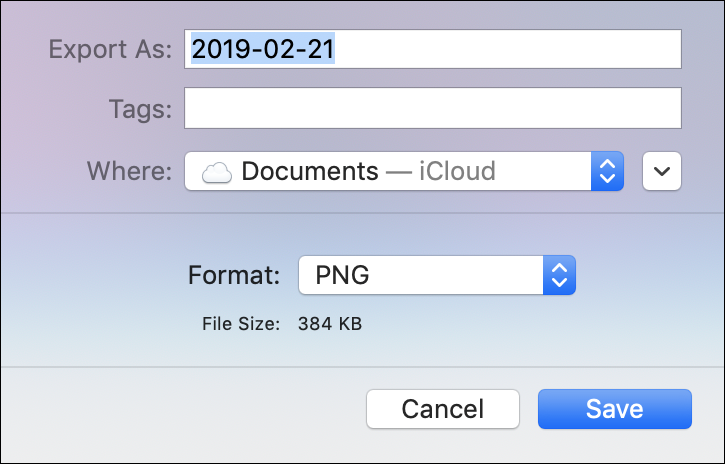Click the blue arrows on the Where popup
Screen dimensions: 725x464
pyautogui.click(x=607, y=171)
